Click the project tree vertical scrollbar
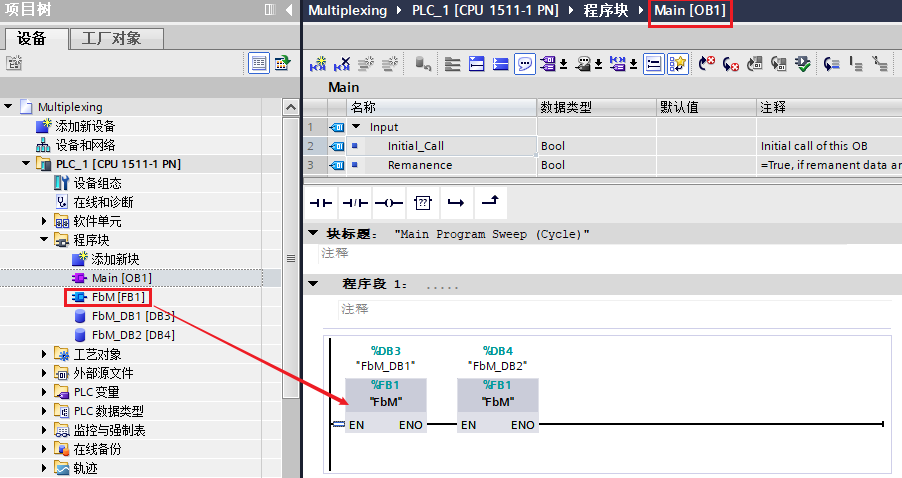The width and height of the screenshot is (902, 478). 291,258
